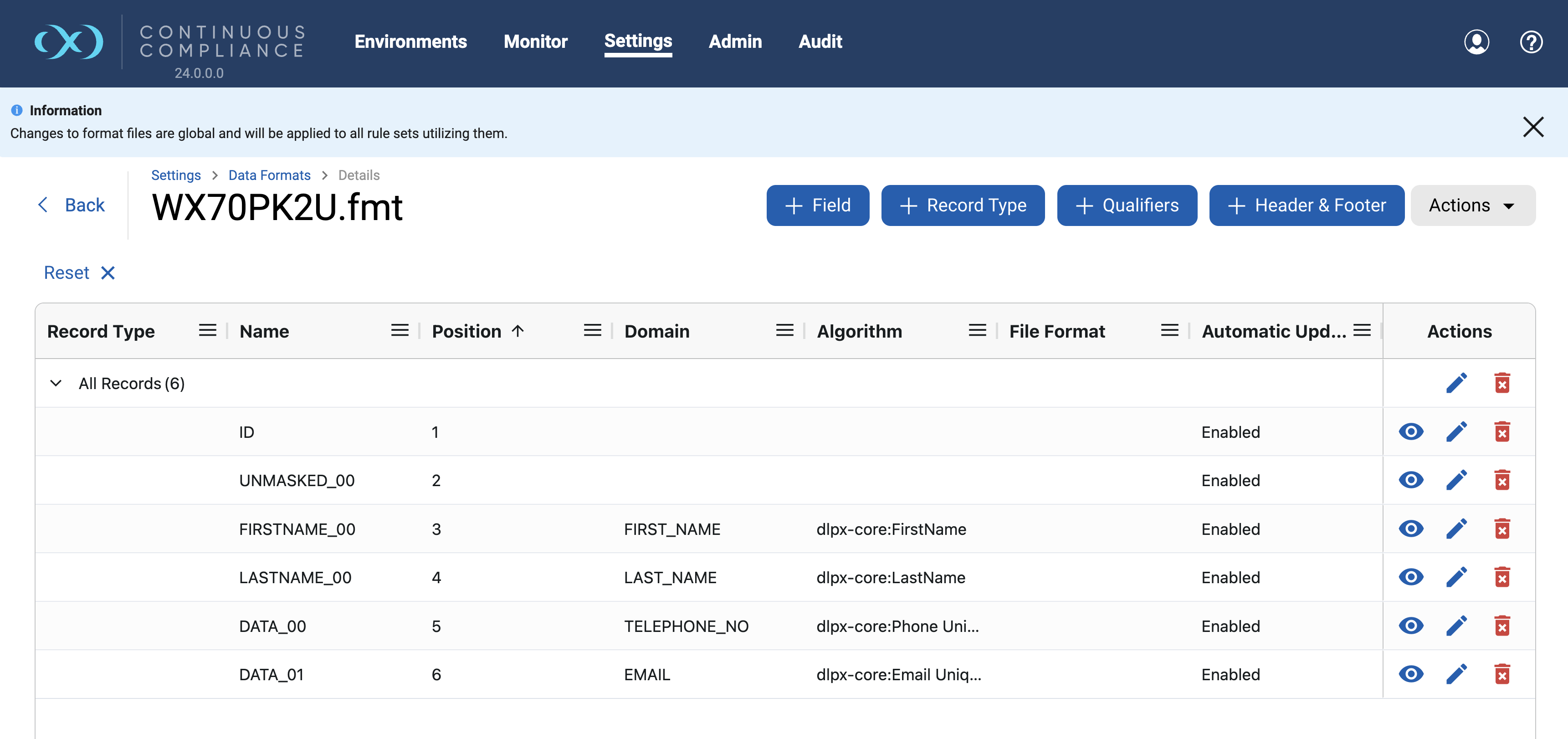Click the trash icon for DATA_01 row
The height and width of the screenshot is (739, 1568).
pyautogui.click(x=1501, y=674)
